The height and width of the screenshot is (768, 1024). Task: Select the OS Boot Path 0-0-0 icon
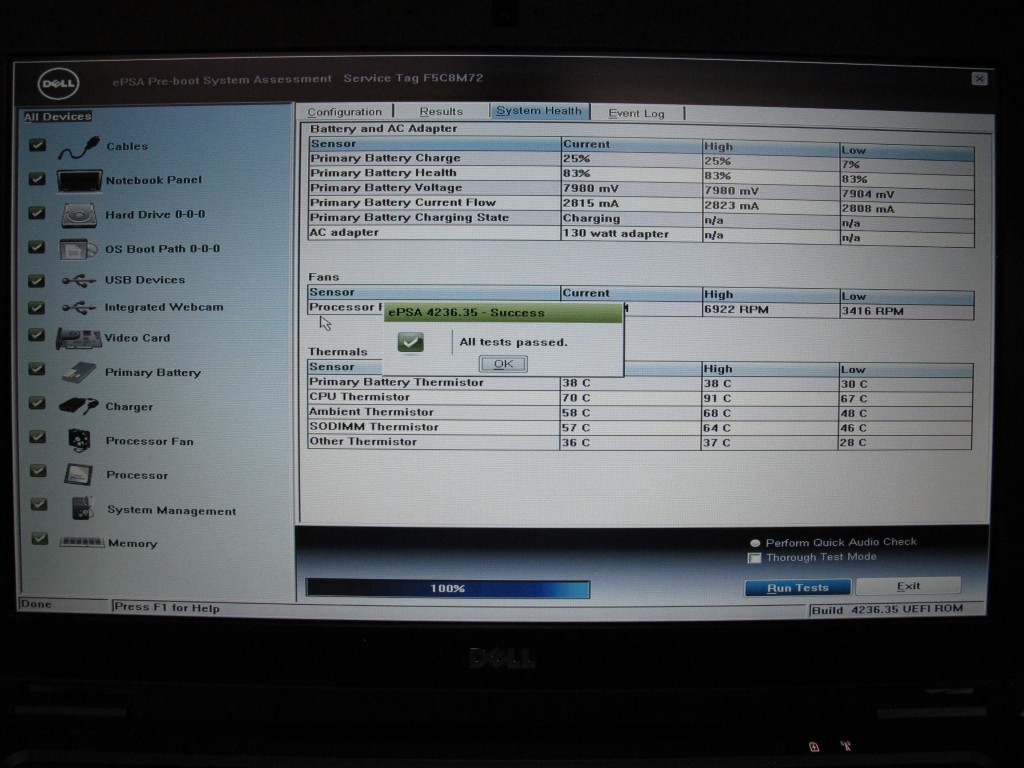[78, 249]
